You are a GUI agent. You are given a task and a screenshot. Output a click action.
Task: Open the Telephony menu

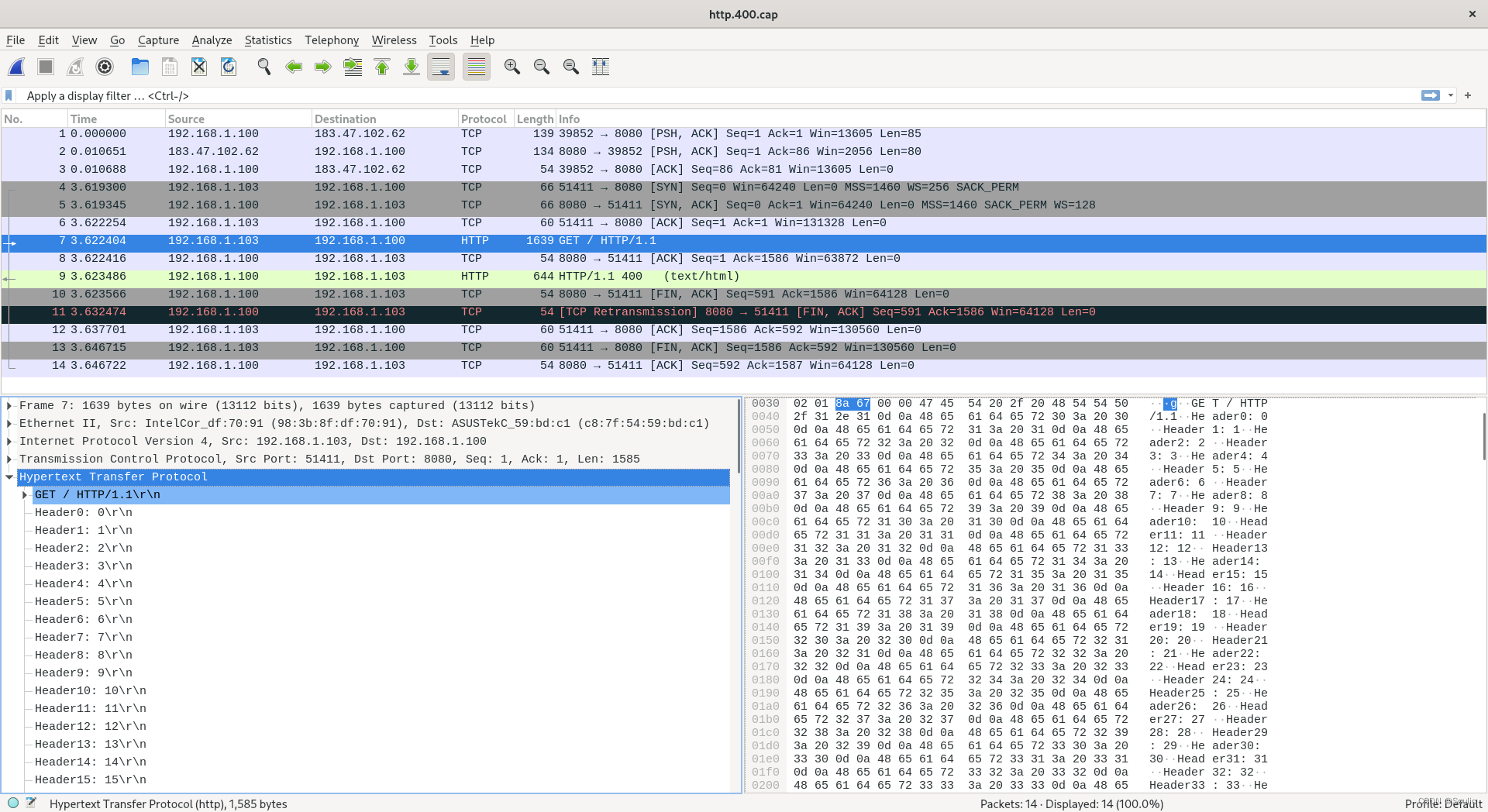point(332,40)
